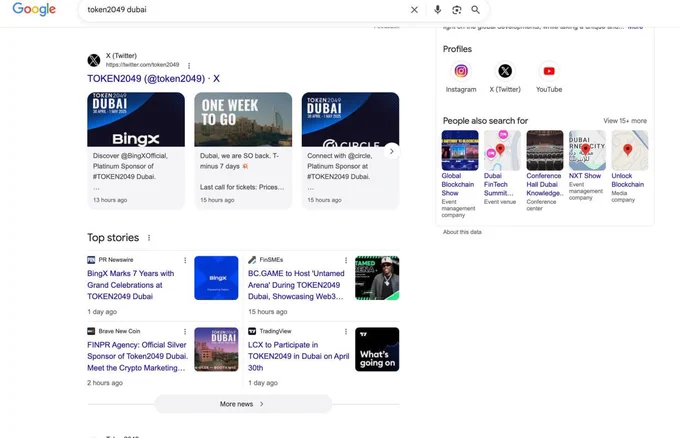Open options for TradingView story
This screenshot has width=680, height=438.
(x=346, y=332)
